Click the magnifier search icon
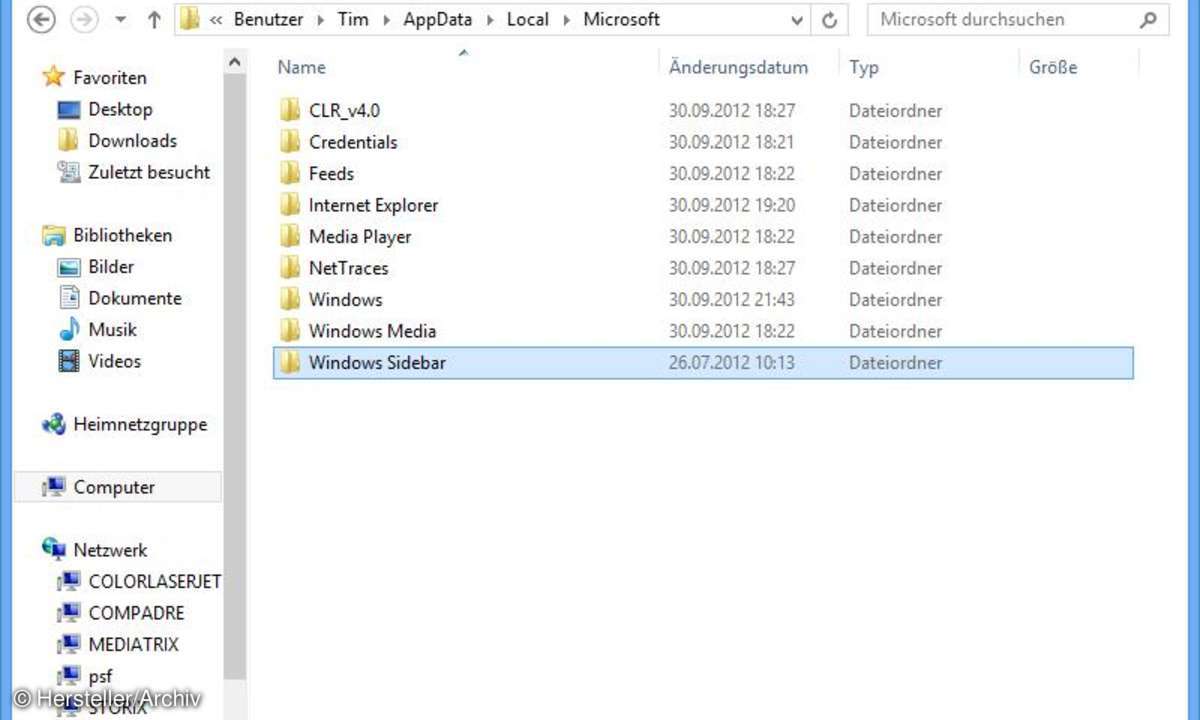Image resolution: width=1200 pixels, height=720 pixels. pyautogui.click(x=1148, y=19)
